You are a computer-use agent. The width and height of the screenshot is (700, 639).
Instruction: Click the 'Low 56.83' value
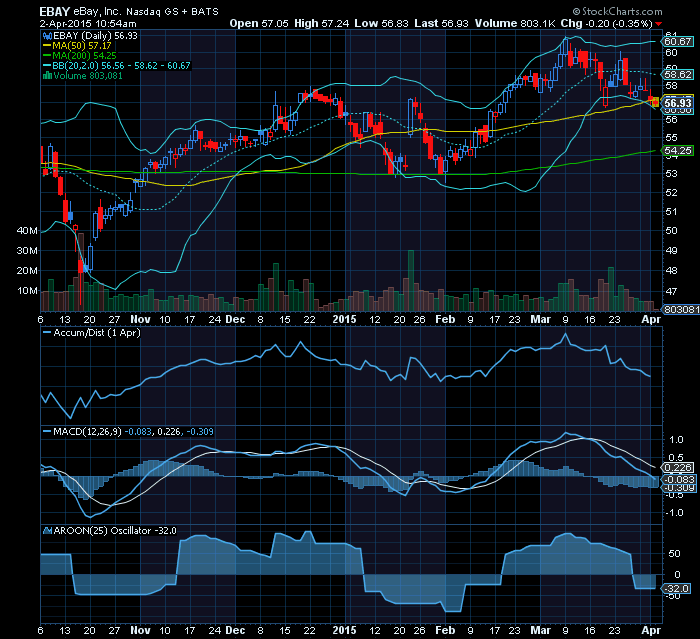tap(381, 23)
